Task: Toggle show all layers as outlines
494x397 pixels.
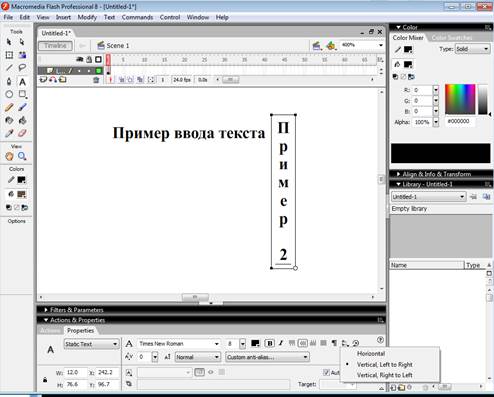Action: click(x=98, y=60)
